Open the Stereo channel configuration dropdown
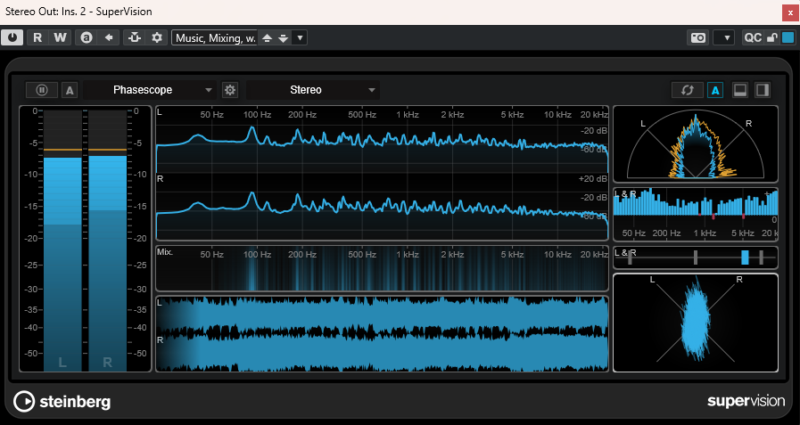The image size is (800, 425). [x=313, y=90]
